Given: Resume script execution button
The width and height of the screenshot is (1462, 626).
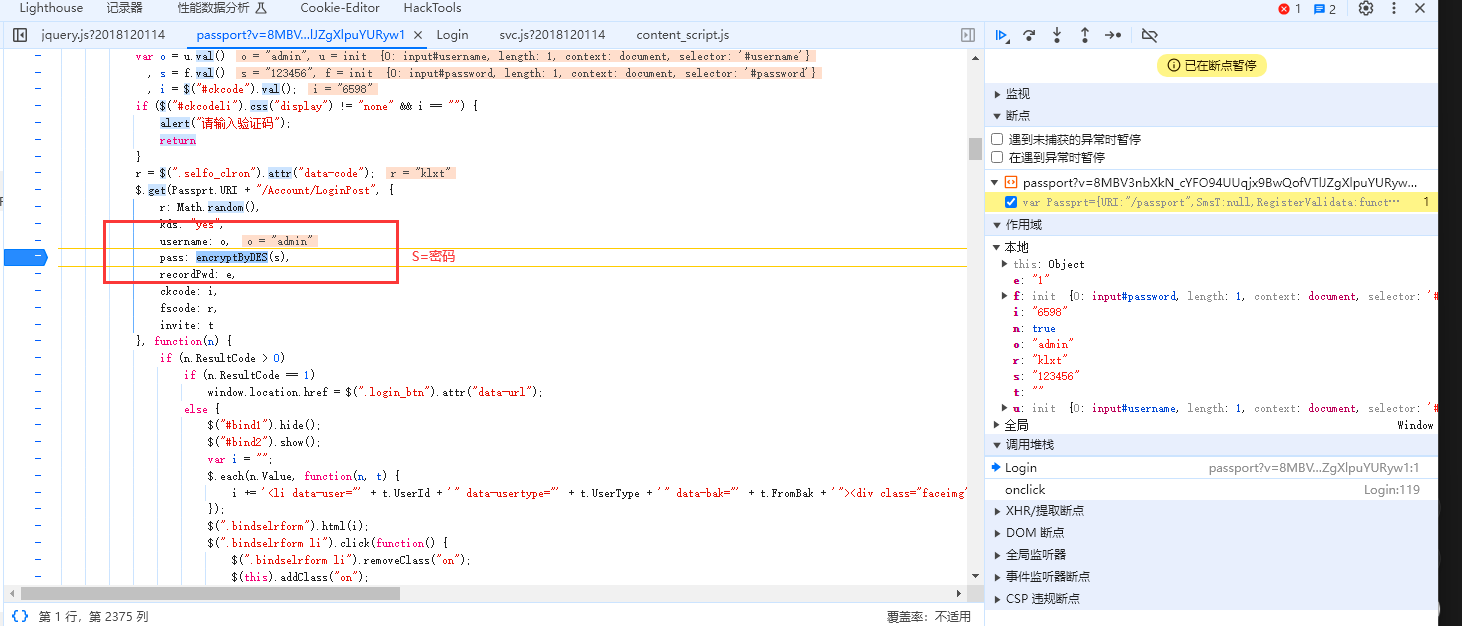Looking at the screenshot, I should [x=1001, y=35].
